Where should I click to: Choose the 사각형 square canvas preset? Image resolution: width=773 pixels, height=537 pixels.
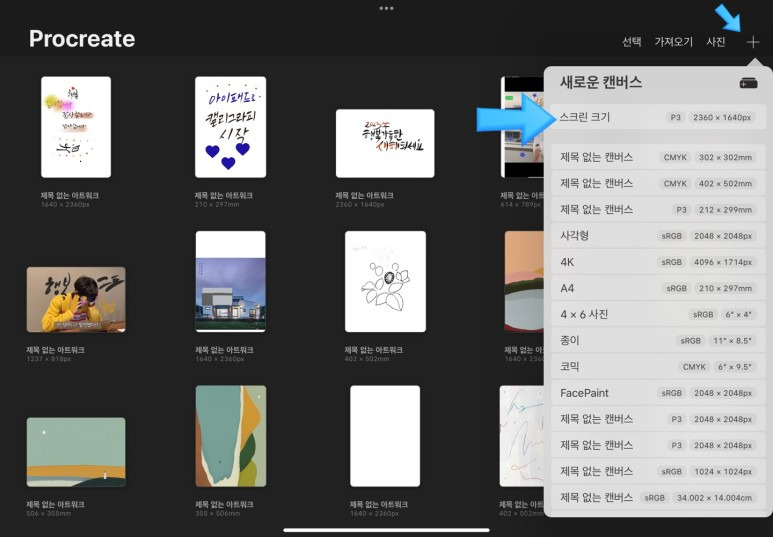coord(658,236)
